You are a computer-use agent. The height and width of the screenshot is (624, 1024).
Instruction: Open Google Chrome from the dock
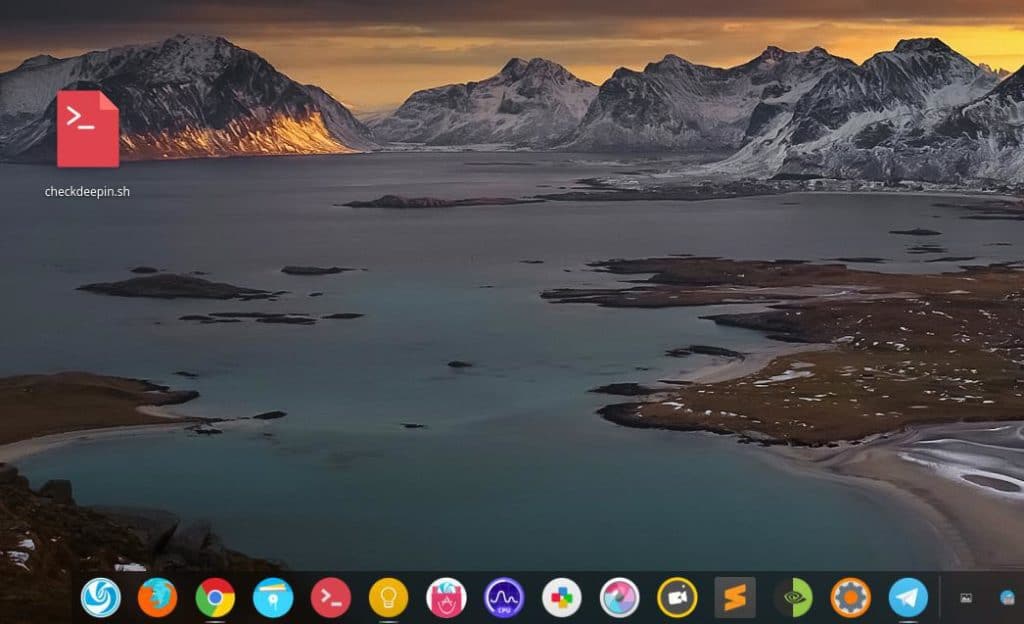(215, 597)
